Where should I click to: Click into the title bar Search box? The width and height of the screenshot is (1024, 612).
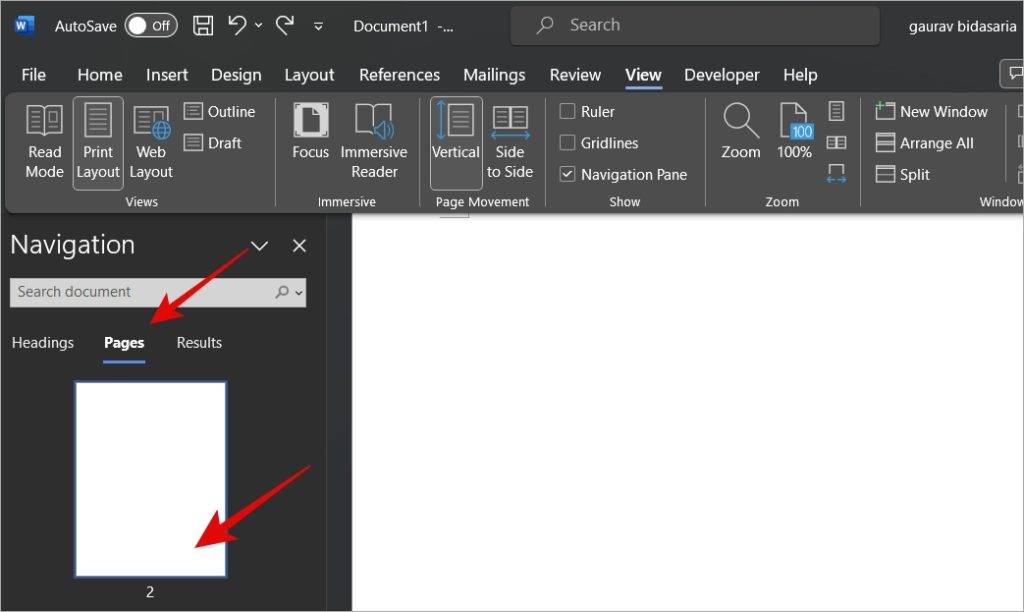tap(694, 25)
